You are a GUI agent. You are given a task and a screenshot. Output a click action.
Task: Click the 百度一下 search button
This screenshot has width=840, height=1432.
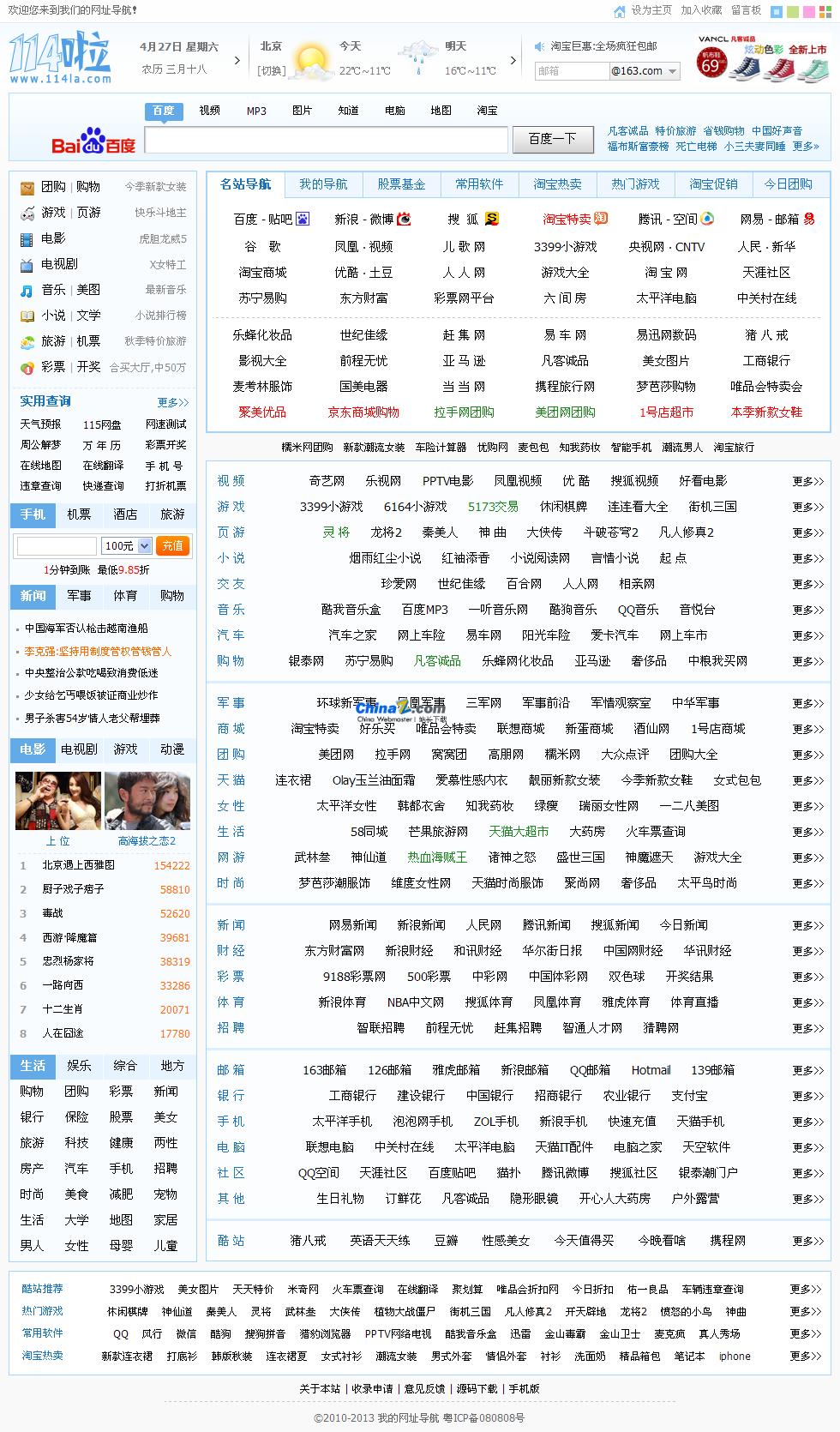(552, 139)
